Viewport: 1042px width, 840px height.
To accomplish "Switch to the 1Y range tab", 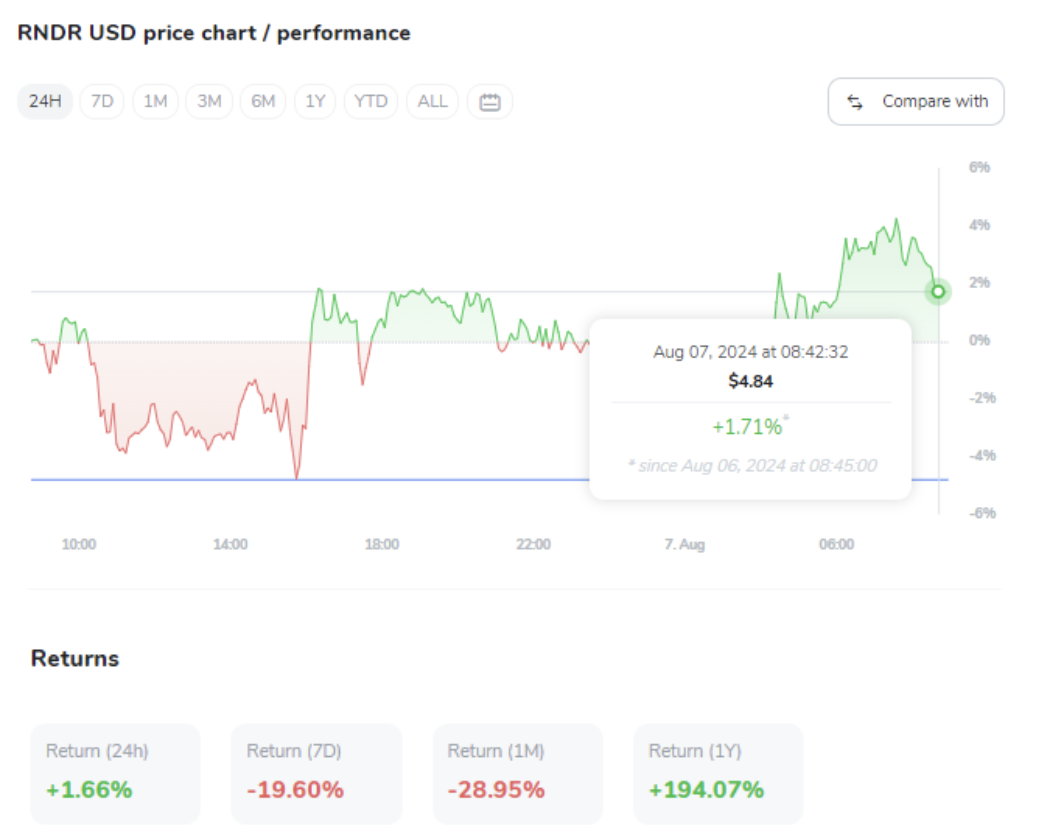I will [x=315, y=101].
